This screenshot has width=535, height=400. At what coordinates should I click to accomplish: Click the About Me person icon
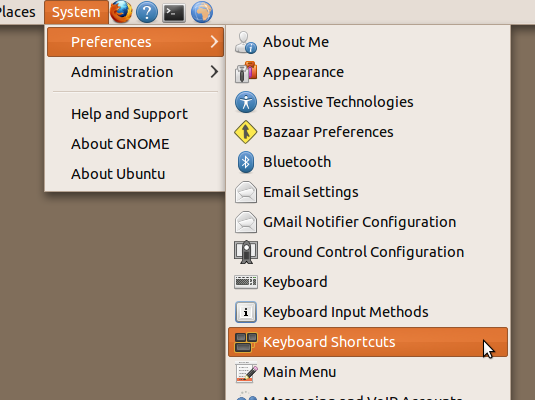click(x=246, y=42)
